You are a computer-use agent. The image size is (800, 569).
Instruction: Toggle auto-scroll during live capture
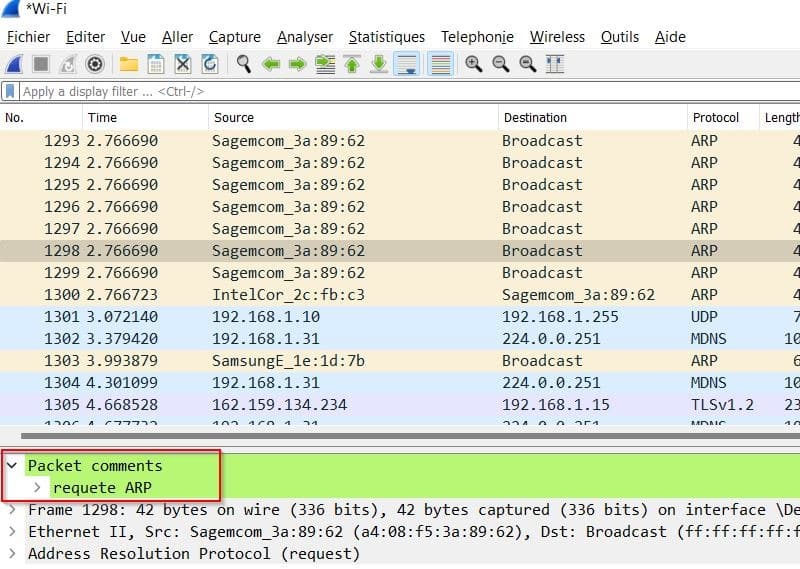407,64
